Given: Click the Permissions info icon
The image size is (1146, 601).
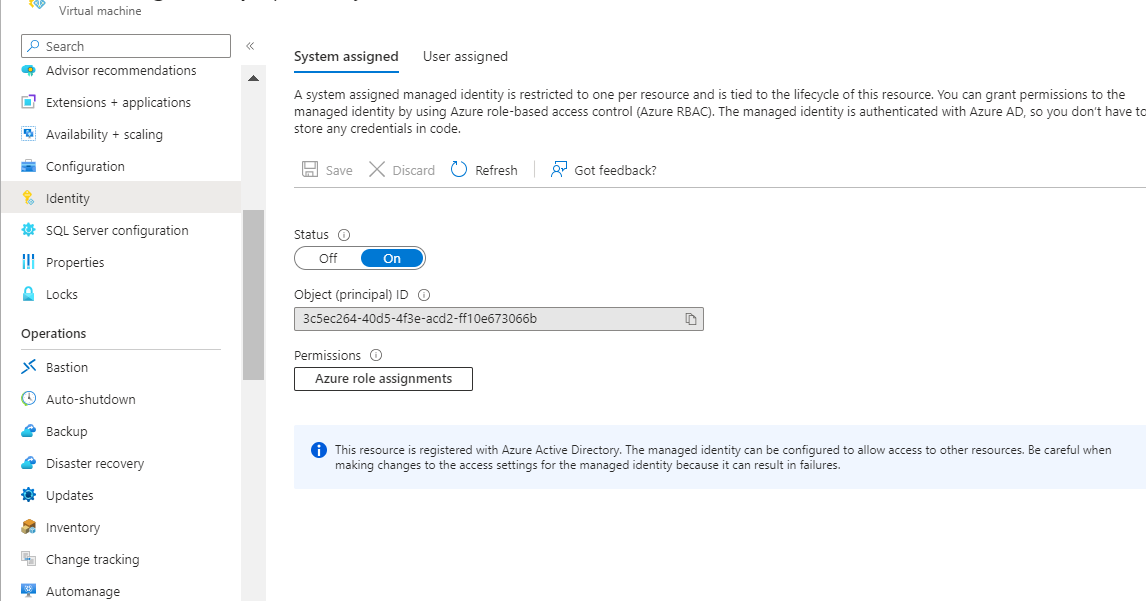Looking at the screenshot, I should pyautogui.click(x=376, y=355).
